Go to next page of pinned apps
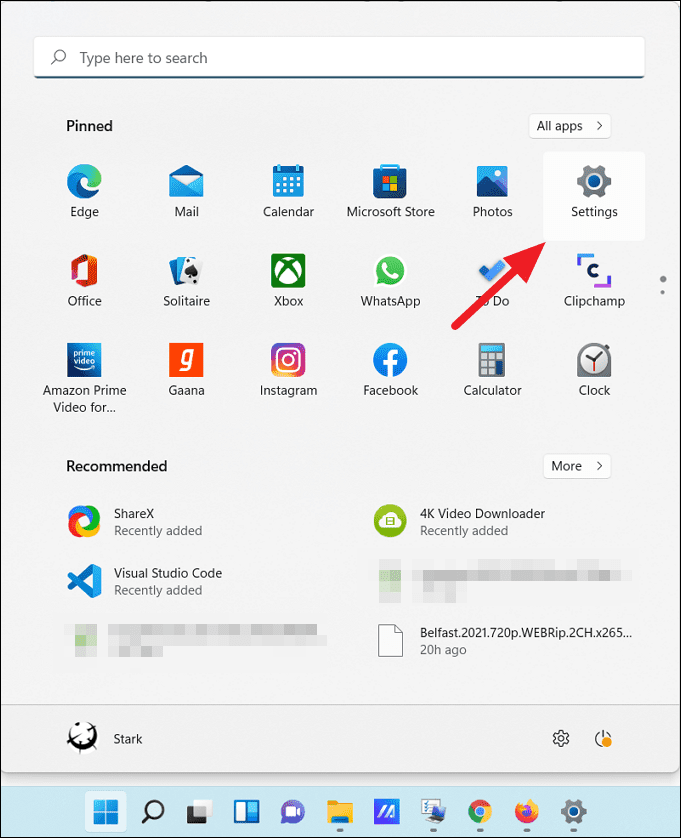 tap(663, 292)
